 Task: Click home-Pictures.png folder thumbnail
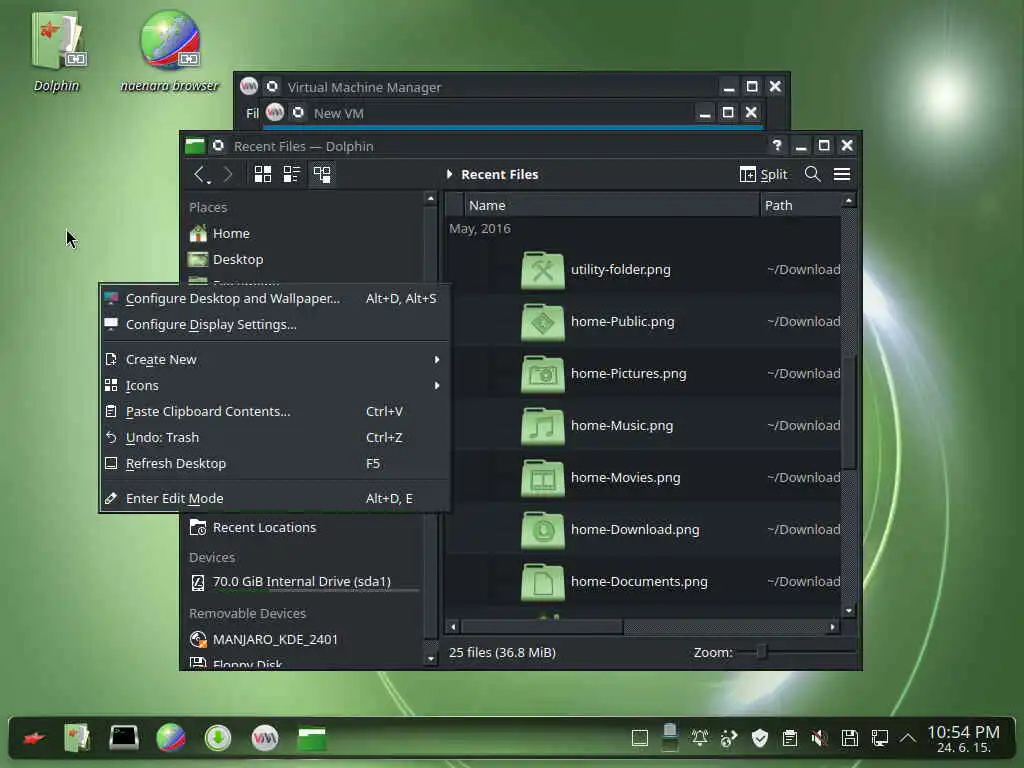[x=543, y=374]
